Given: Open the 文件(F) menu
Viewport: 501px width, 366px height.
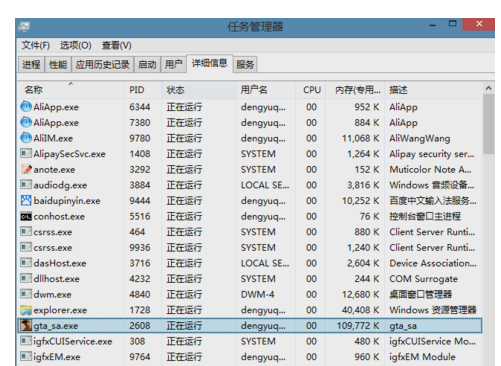Looking at the screenshot, I should 36,45.
